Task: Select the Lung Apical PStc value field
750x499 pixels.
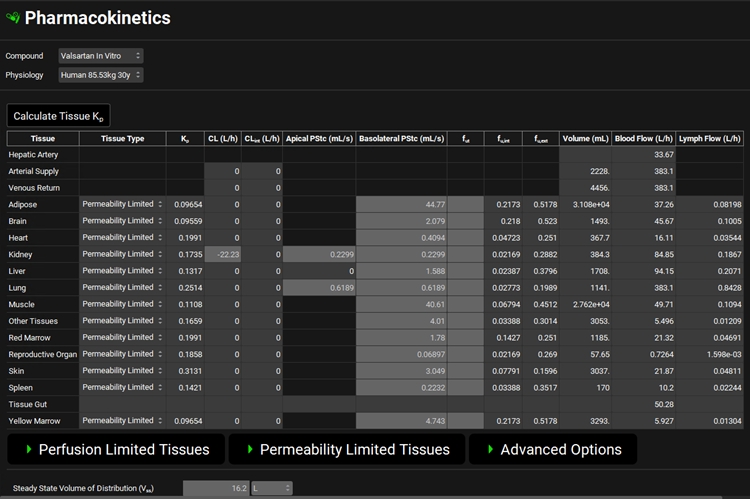Action: 320,288
